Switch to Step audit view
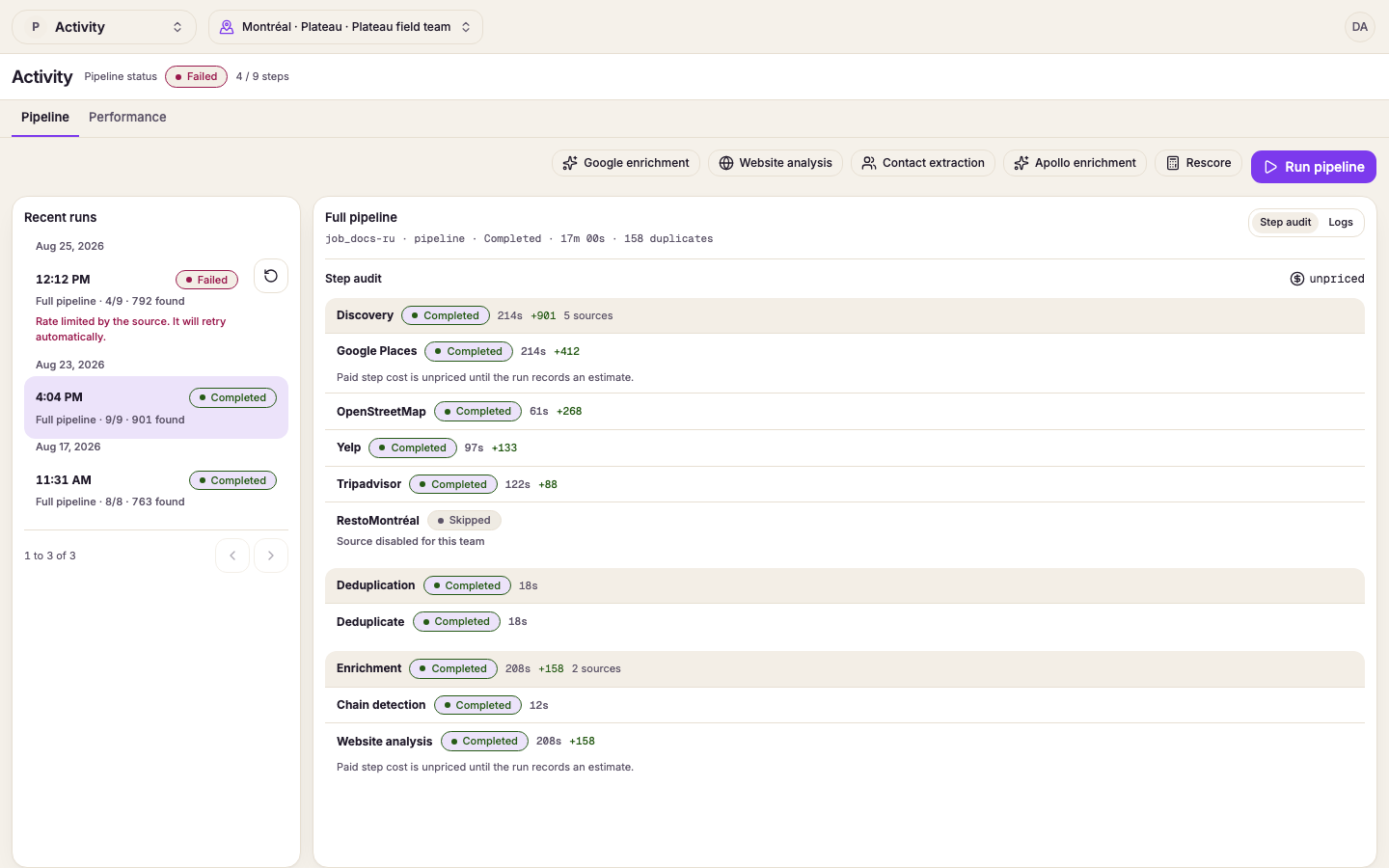The height and width of the screenshot is (868, 1389). (x=1286, y=222)
